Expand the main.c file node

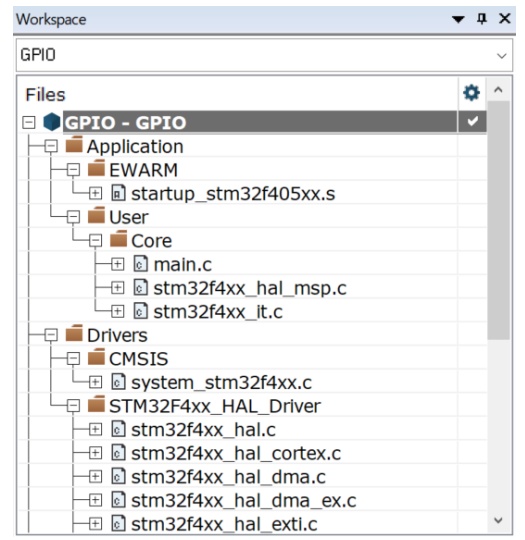pyautogui.click(x=117, y=264)
